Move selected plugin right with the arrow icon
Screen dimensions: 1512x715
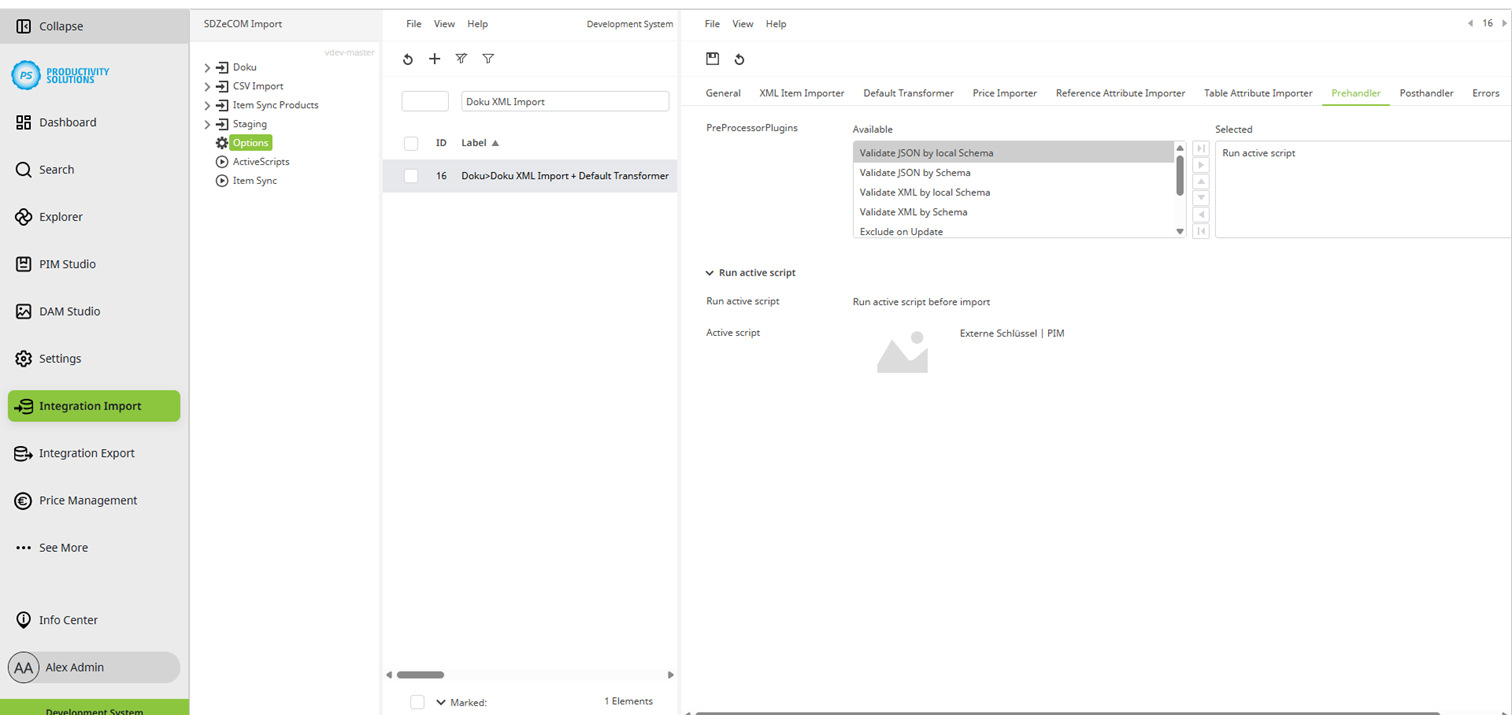coord(1201,164)
